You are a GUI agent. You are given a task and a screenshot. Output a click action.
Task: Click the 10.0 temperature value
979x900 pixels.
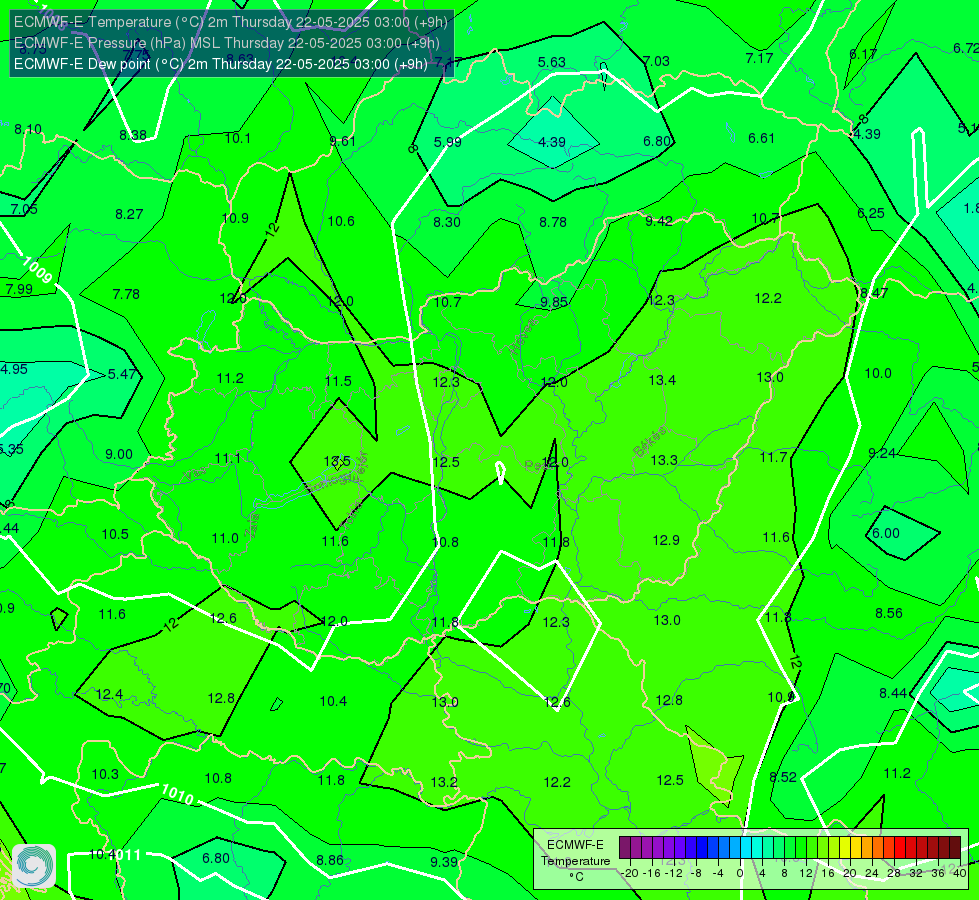(x=878, y=373)
